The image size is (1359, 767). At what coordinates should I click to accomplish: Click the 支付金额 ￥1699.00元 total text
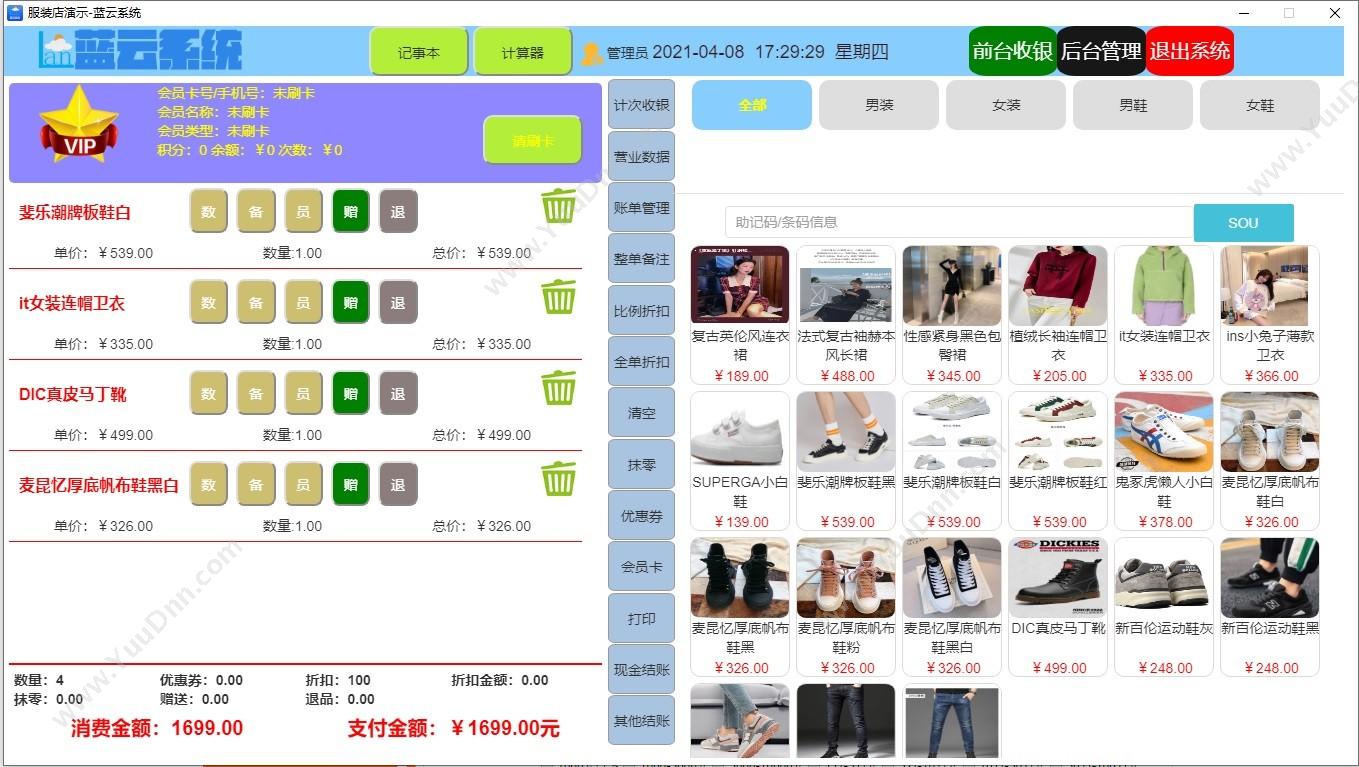click(453, 729)
